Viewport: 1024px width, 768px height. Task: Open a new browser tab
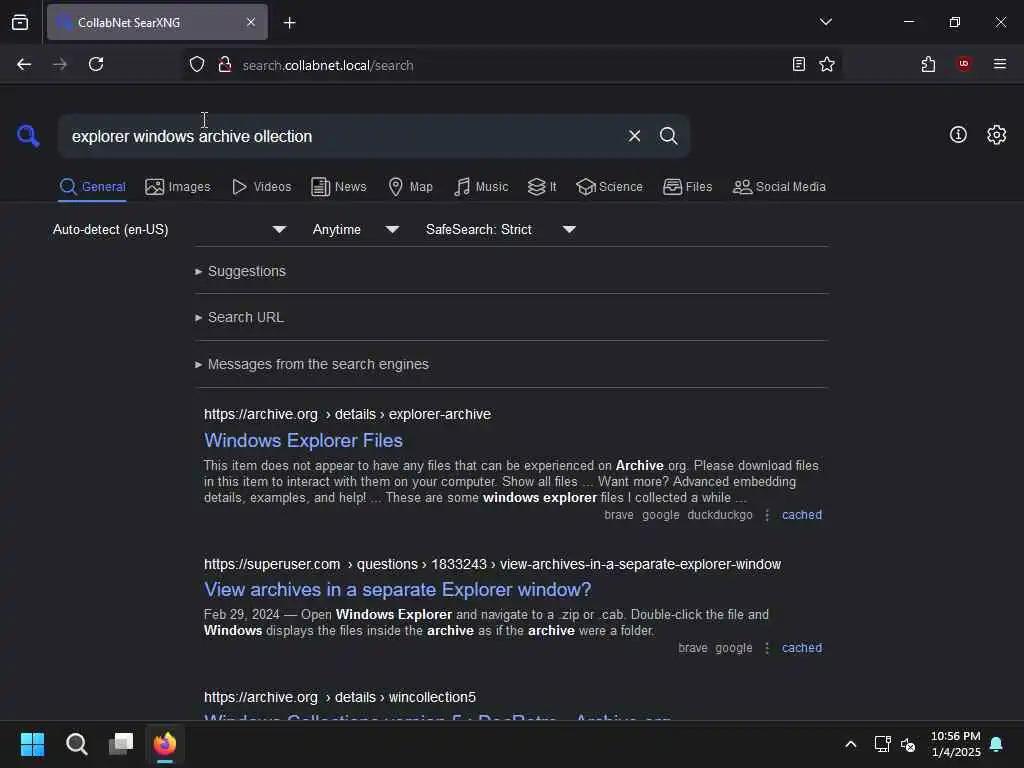click(289, 23)
